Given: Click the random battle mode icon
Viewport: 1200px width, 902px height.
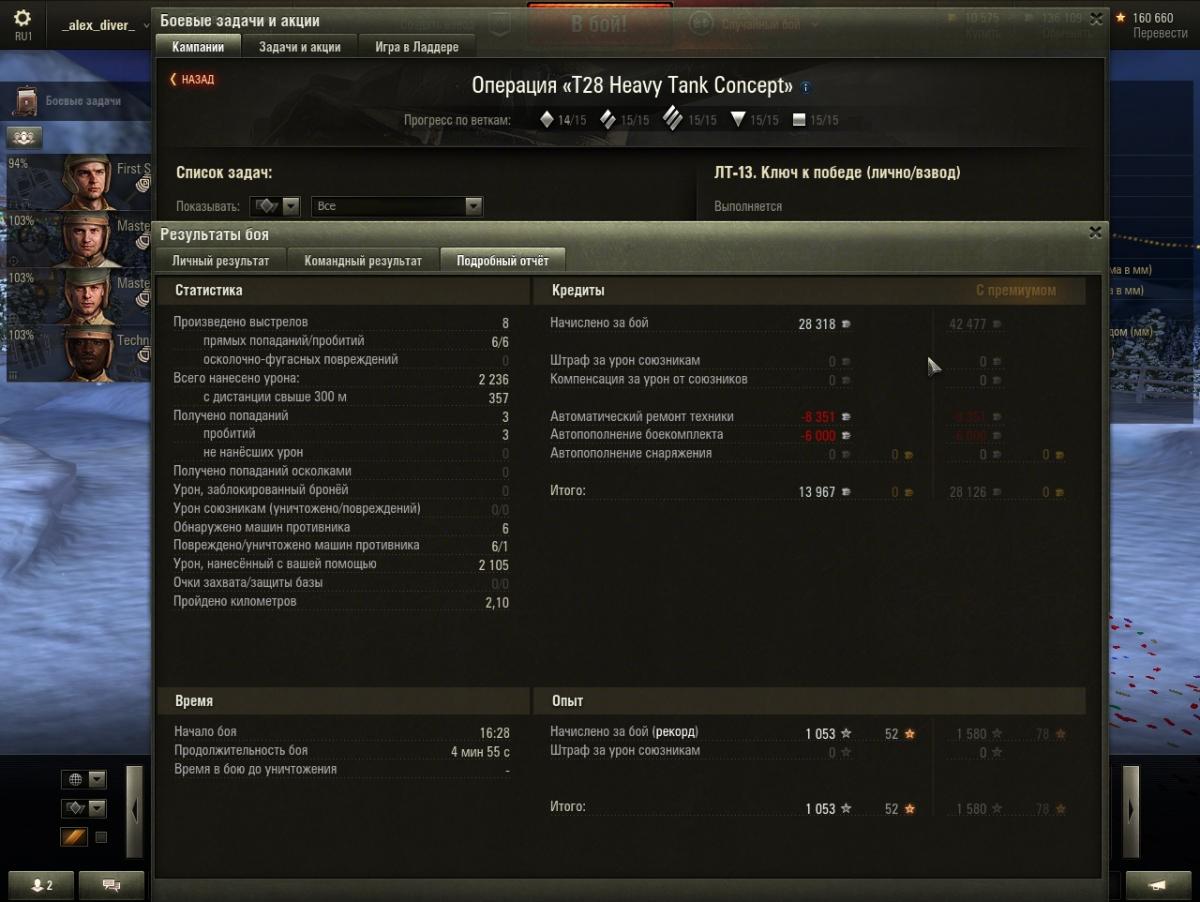Looking at the screenshot, I should (x=702, y=23).
